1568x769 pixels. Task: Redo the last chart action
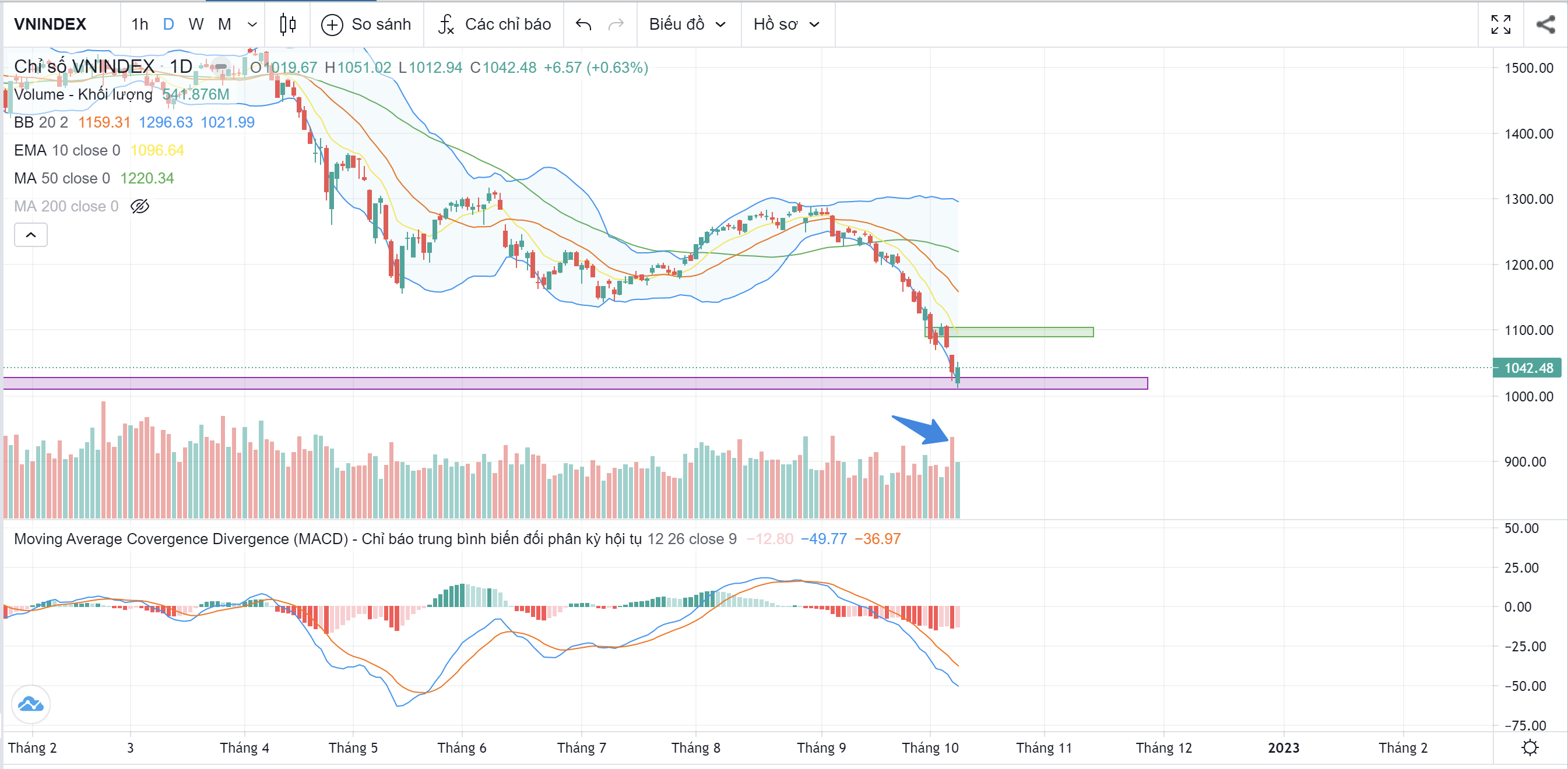pos(616,24)
